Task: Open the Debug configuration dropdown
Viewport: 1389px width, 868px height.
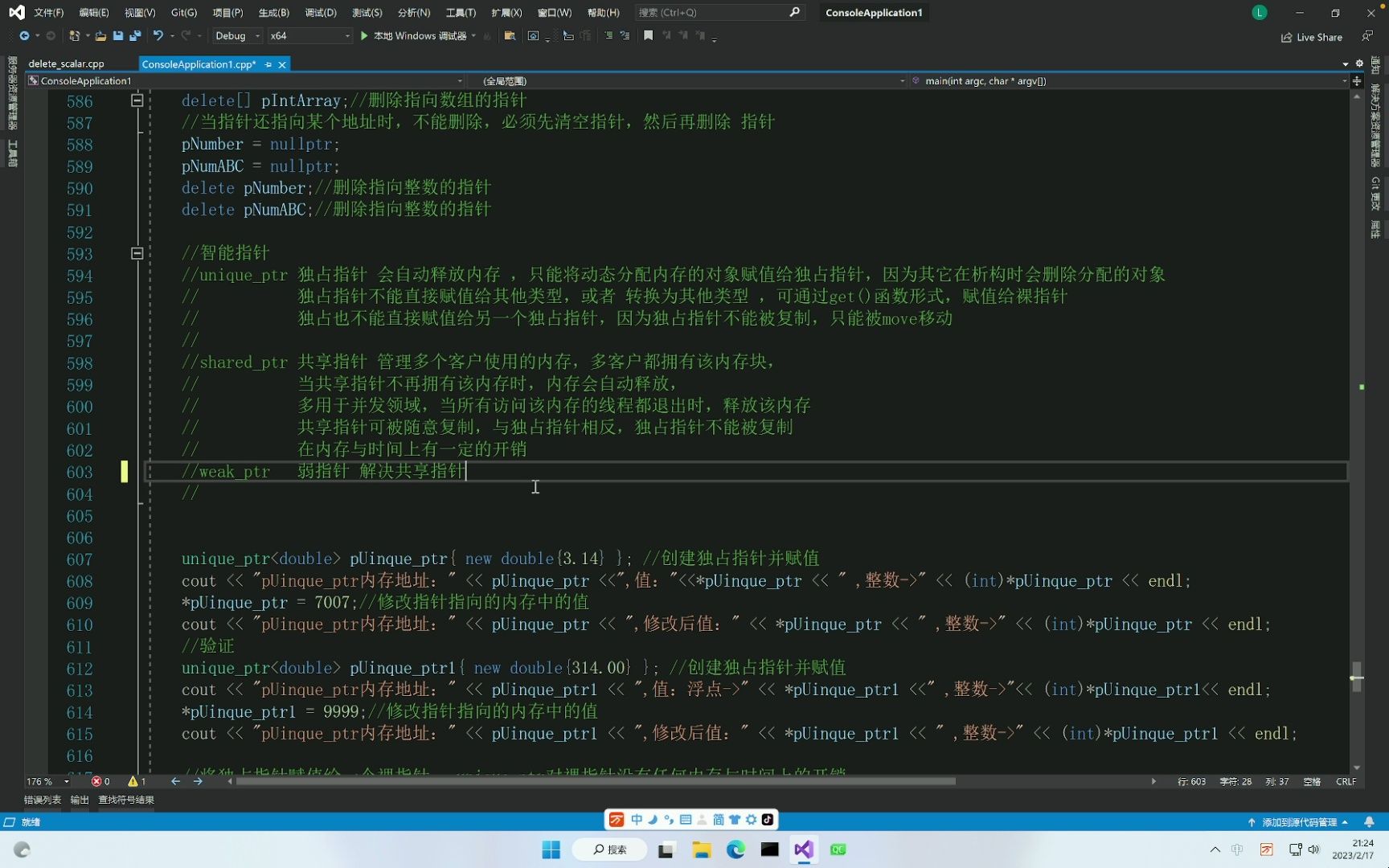Action: [259, 35]
